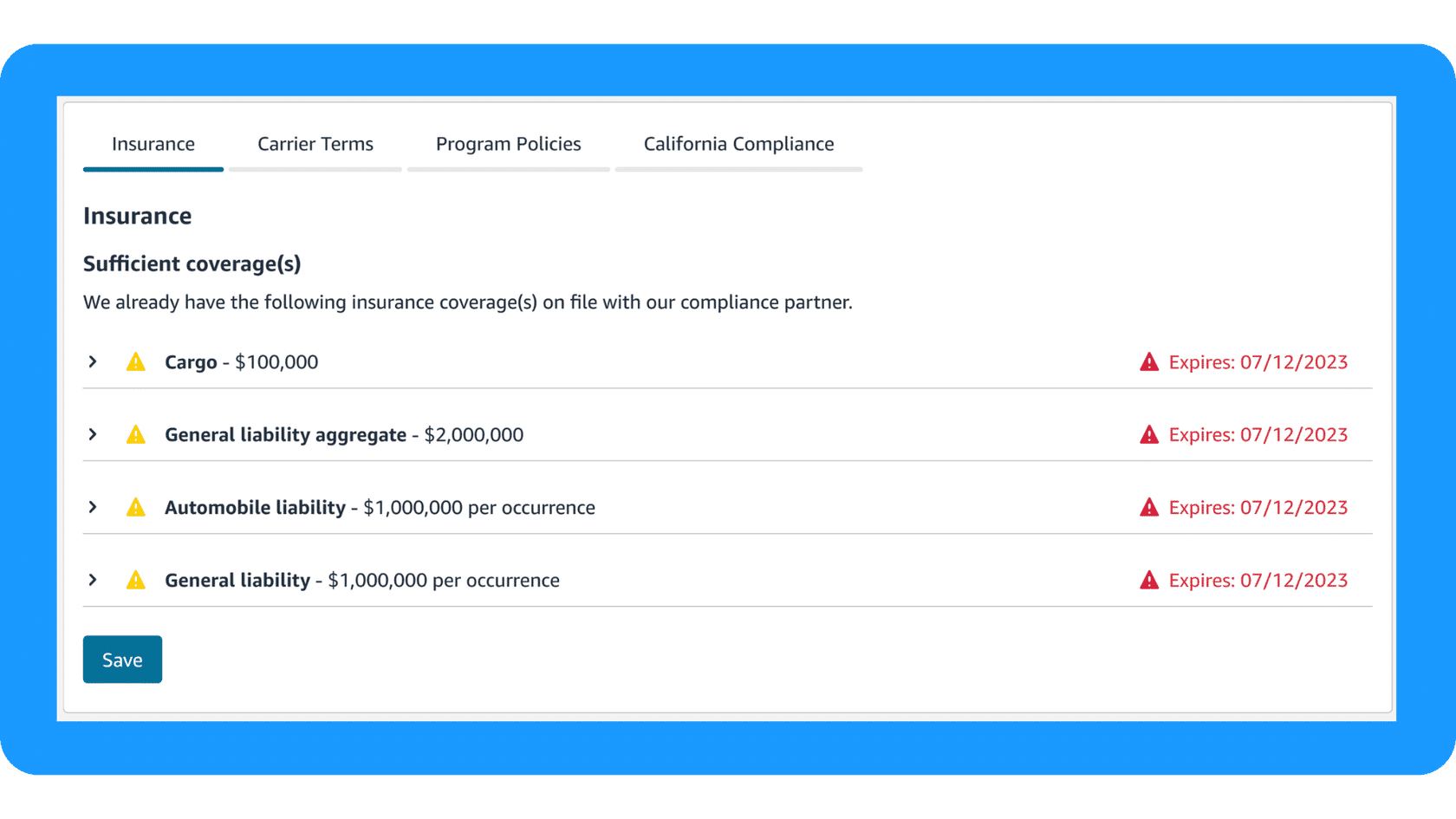
Task: Expand General liability aggregate details
Action: [93, 435]
